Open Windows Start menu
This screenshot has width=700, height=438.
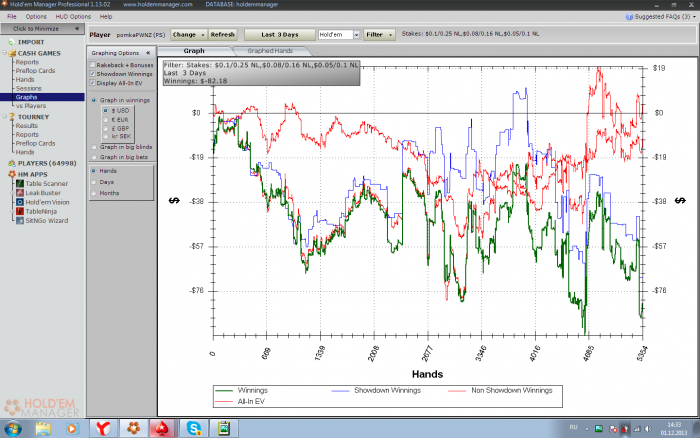point(12,429)
